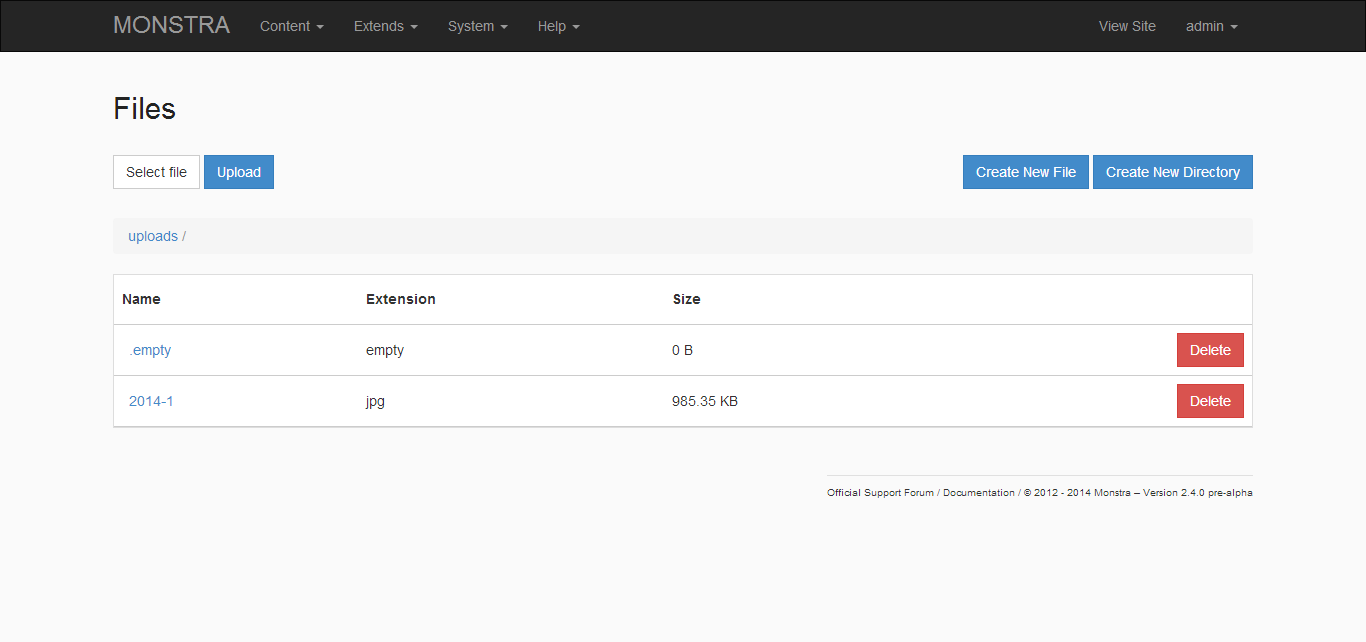Click the Select file button
Image resolution: width=1366 pixels, height=642 pixels.
(x=156, y=172)
